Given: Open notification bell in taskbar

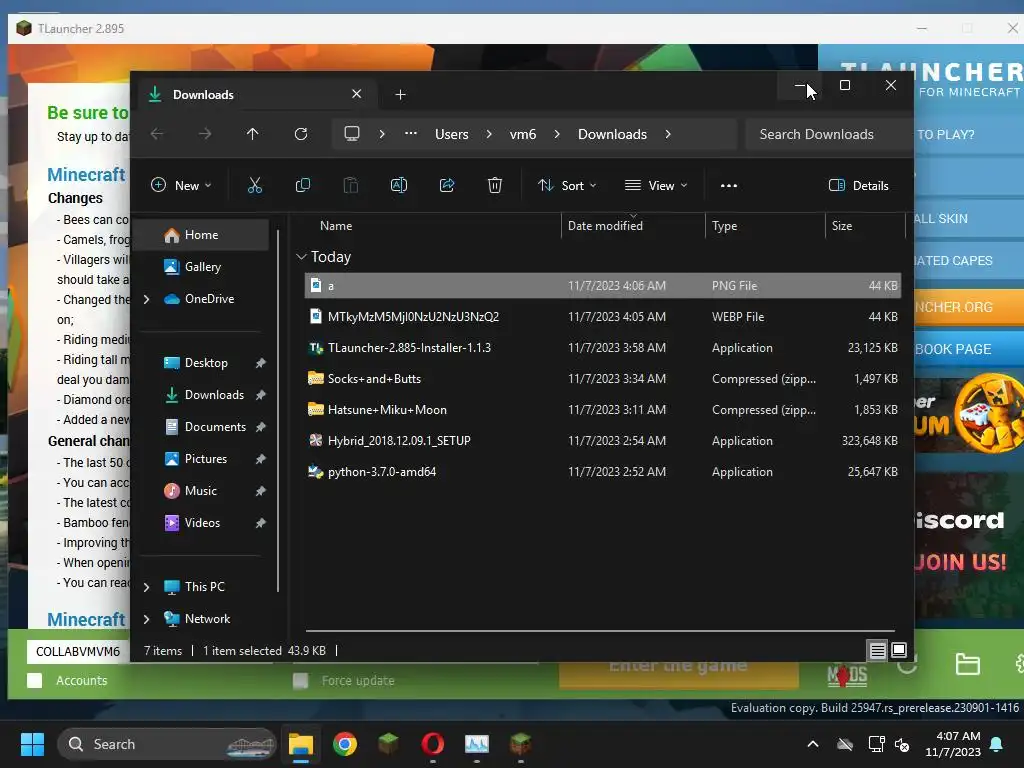Looking at the screenshot, I should (x=997, y=744).
